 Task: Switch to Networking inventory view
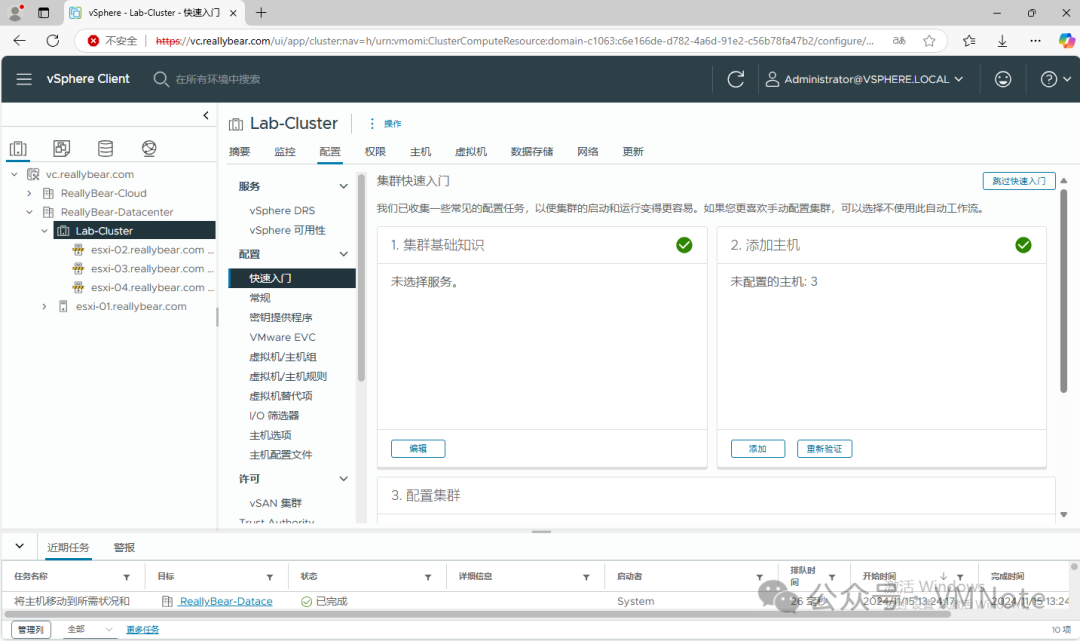coord(149,148)
